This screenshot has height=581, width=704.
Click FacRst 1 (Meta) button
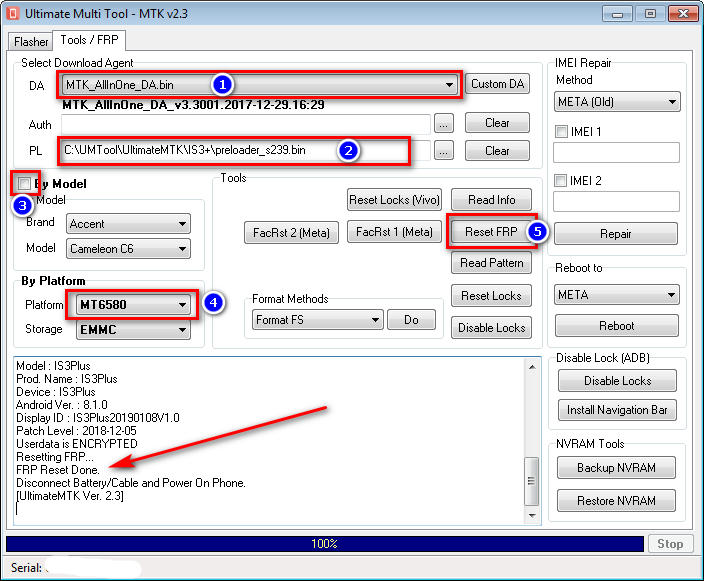[x=394, y=232]
